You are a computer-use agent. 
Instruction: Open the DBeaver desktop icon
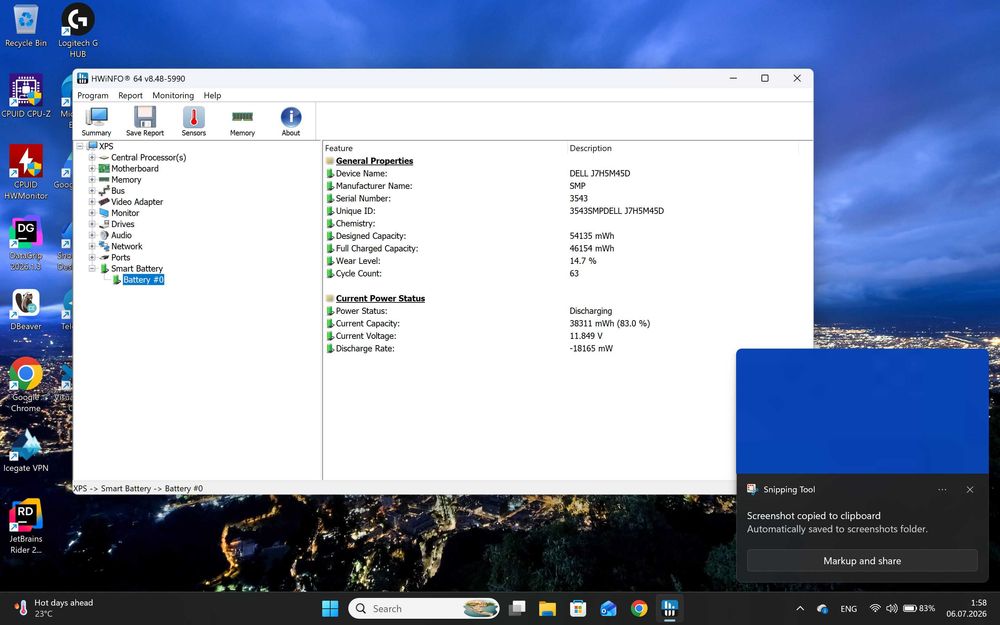pos(26,309)
